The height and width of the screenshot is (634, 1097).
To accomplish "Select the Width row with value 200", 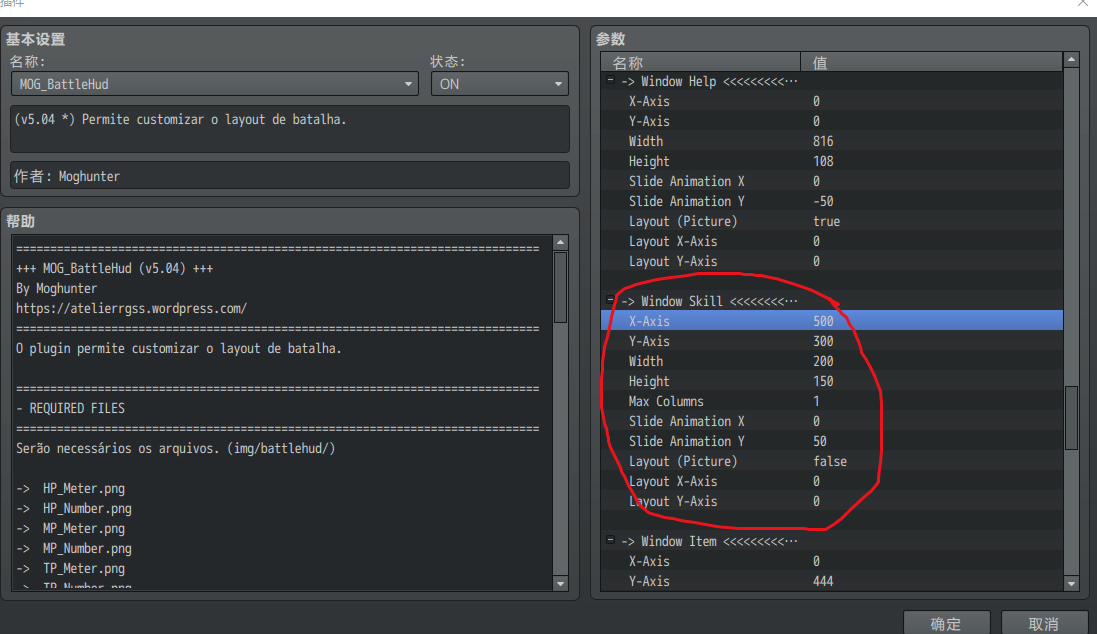I will click(x=832, y=361).
